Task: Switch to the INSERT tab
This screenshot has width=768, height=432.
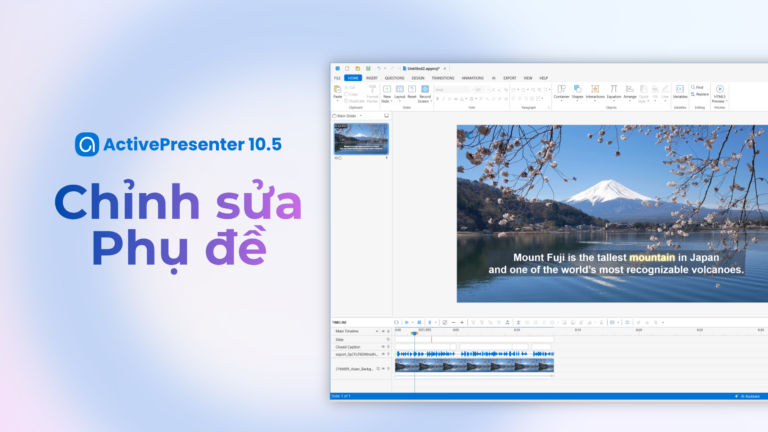Action: pos(372,78)
